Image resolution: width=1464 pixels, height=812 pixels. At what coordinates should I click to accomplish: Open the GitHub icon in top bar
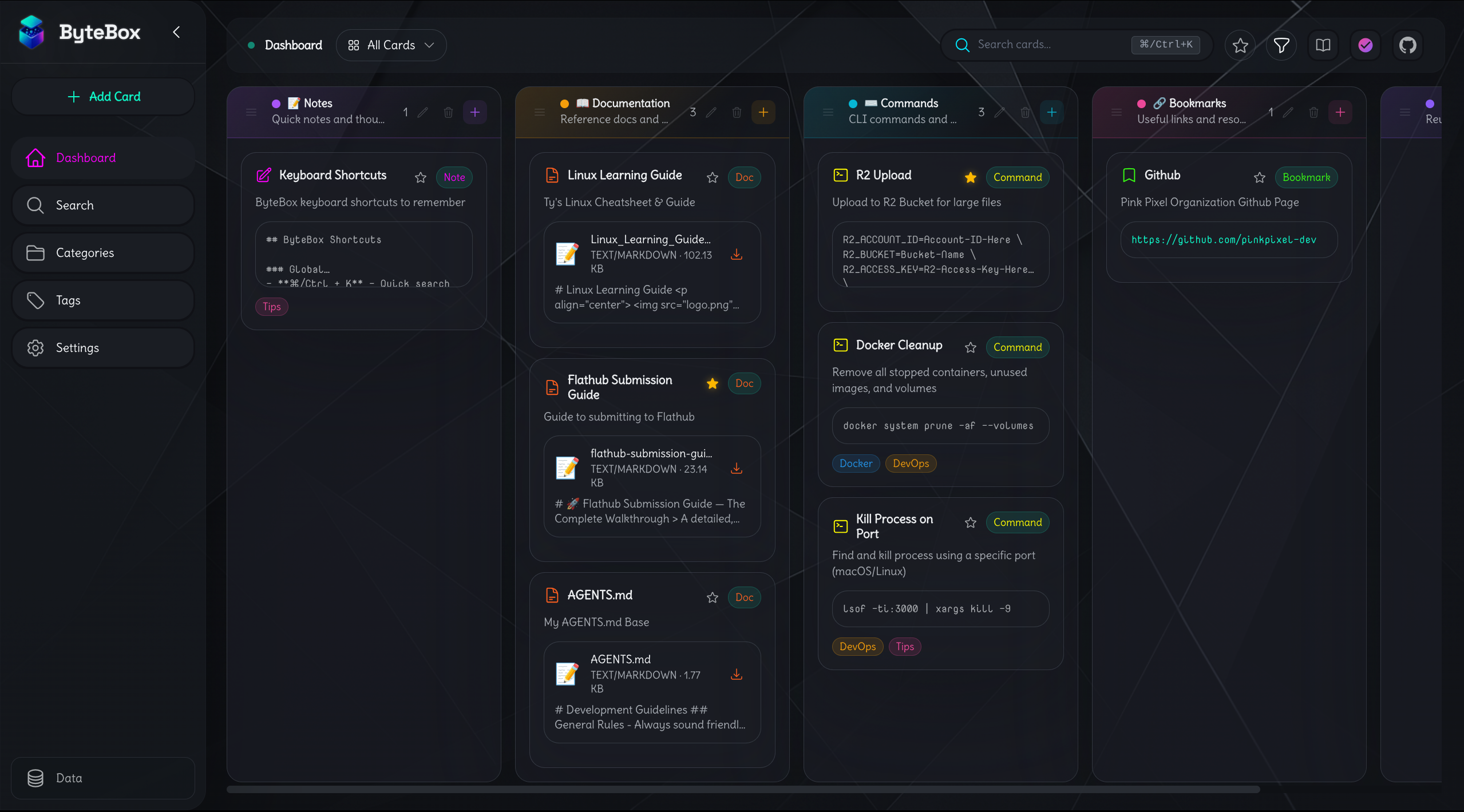(x=1408, y=45)
